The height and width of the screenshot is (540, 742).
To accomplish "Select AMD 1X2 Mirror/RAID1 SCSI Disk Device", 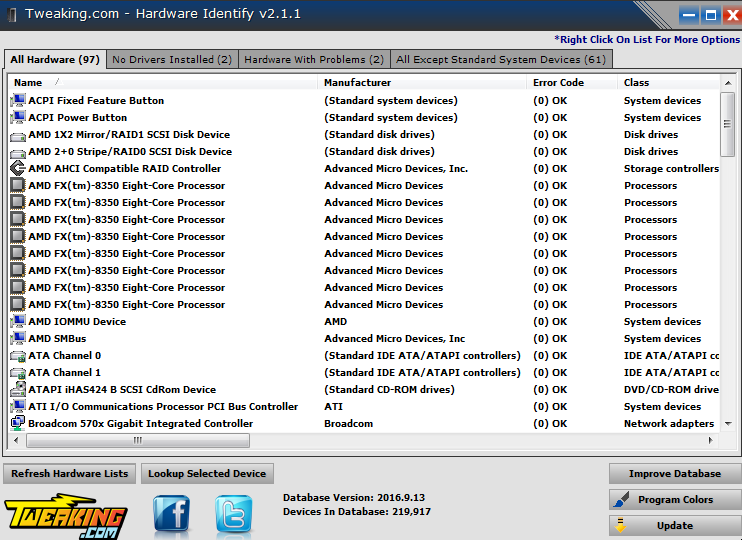I will 364,134.
